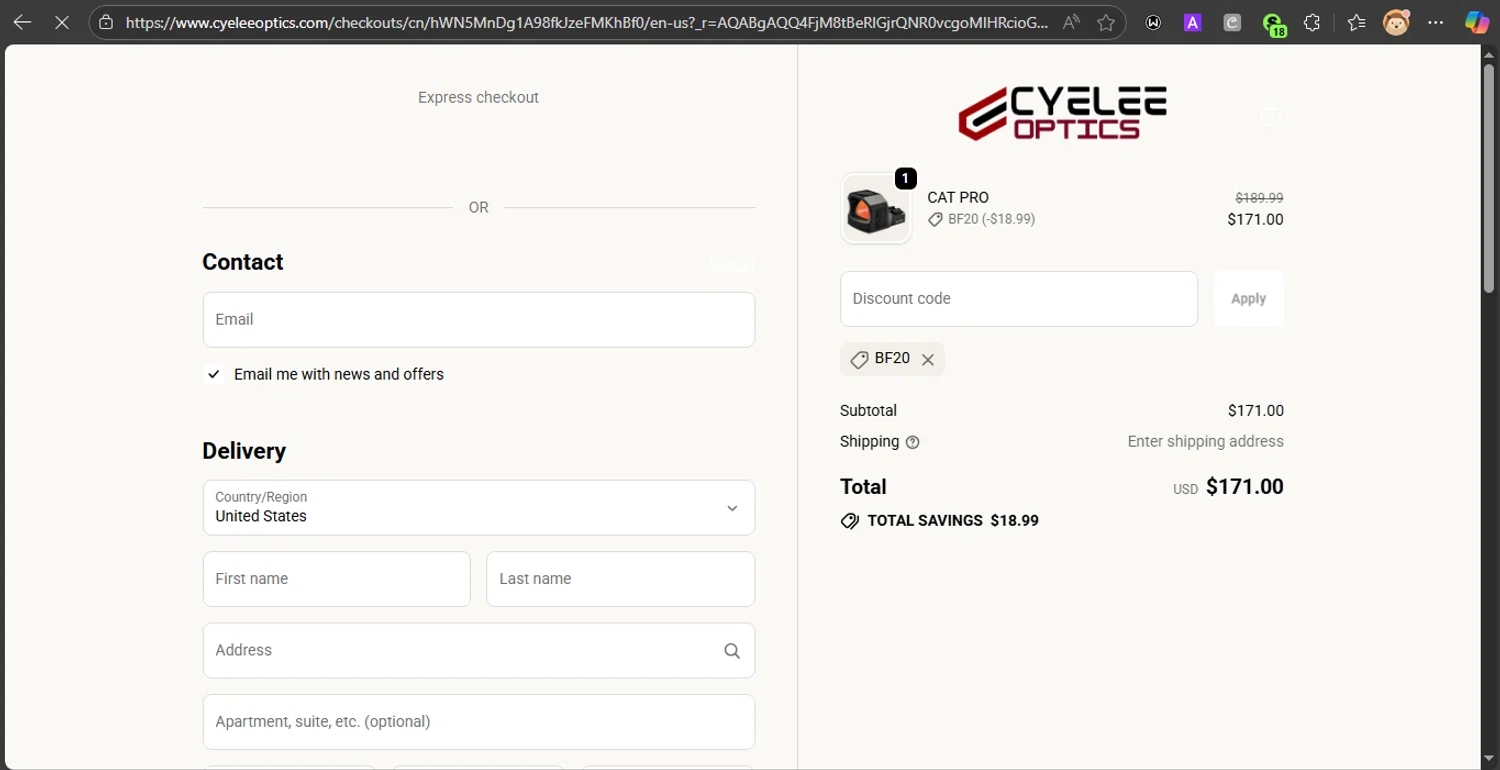The image size is (1500, 770).
Task: Select the URL in the address bar
Action: click(588, 22)
